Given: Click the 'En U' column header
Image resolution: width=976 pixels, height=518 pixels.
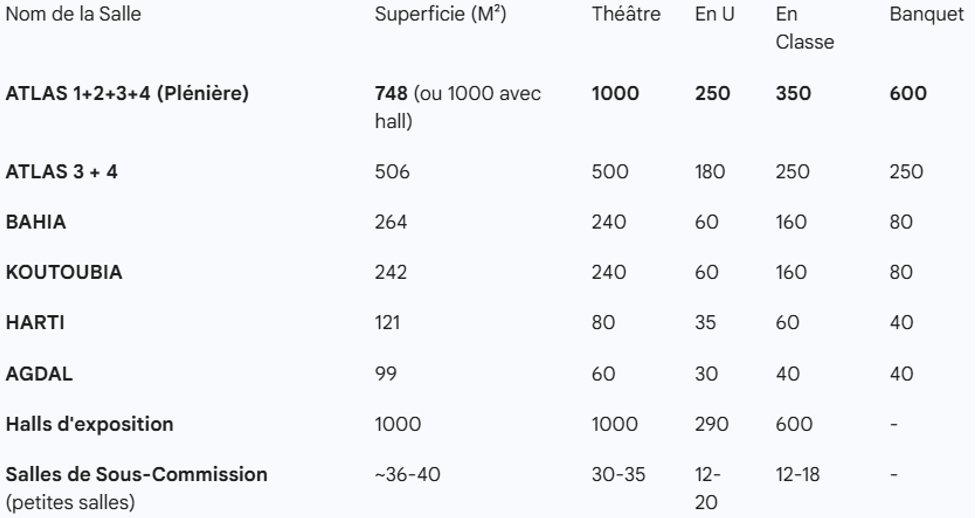Looking at the screenshot, I should point(714,15).
